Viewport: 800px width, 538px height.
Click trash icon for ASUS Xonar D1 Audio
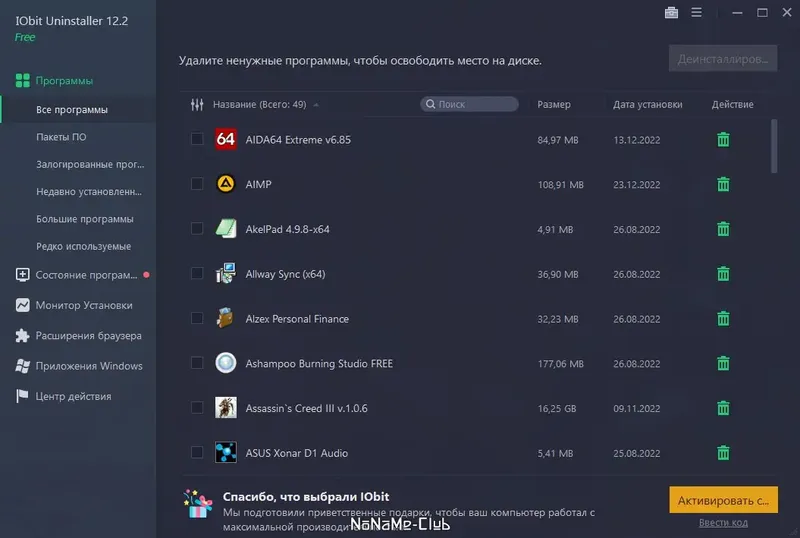pos(723,453)
